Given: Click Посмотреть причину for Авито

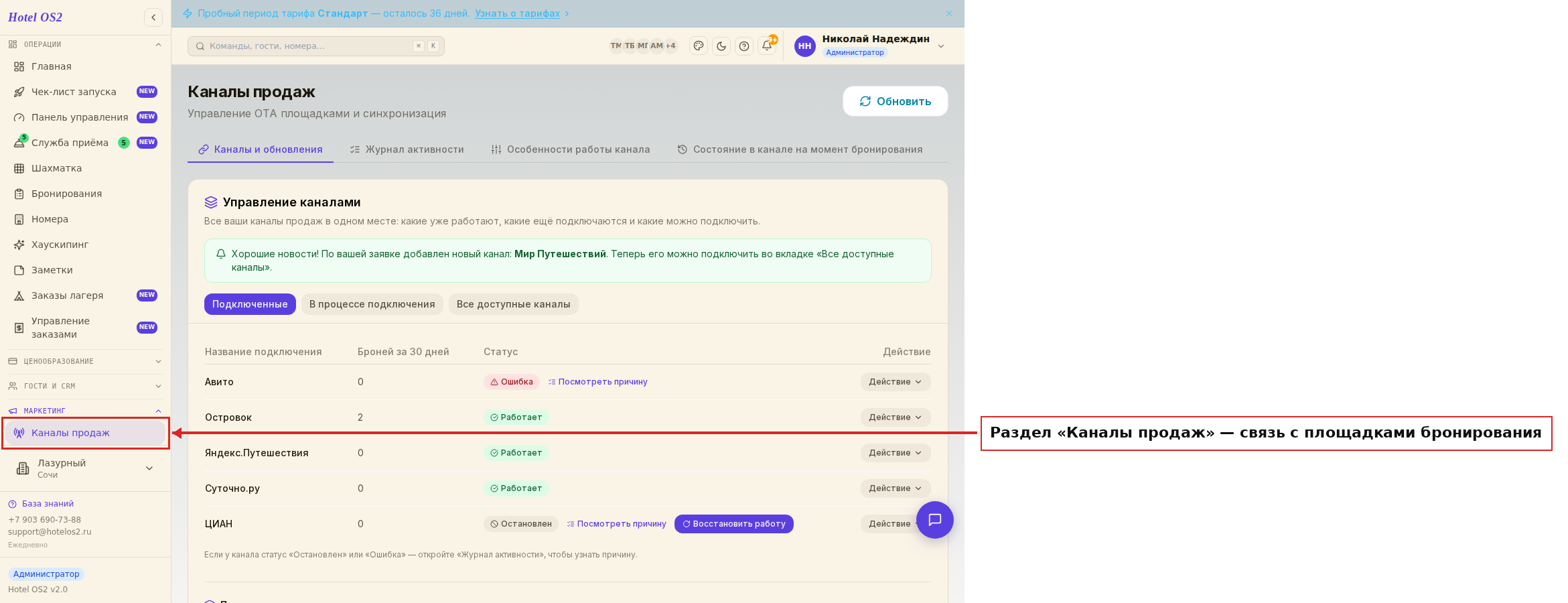Looking at the screenshot, I should tap(597, 382).
